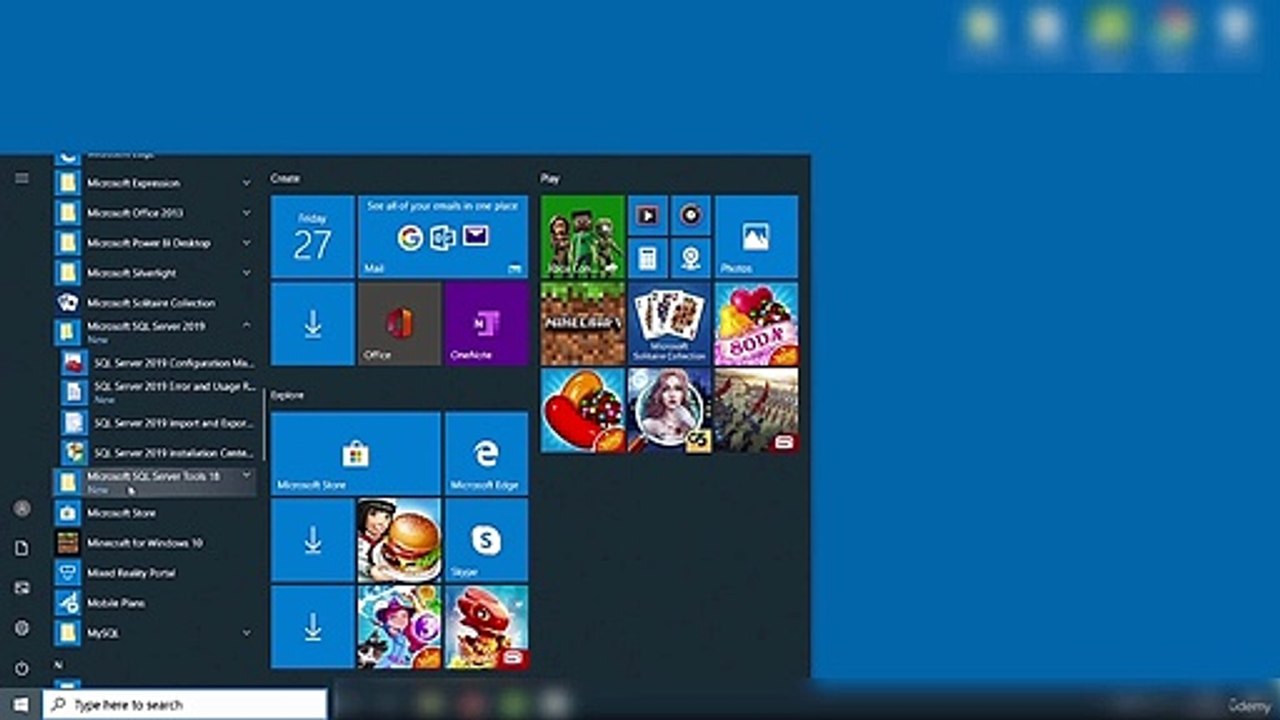Open the Groove Music small tile
1280x720 pixels.
[x=691, y=215]
